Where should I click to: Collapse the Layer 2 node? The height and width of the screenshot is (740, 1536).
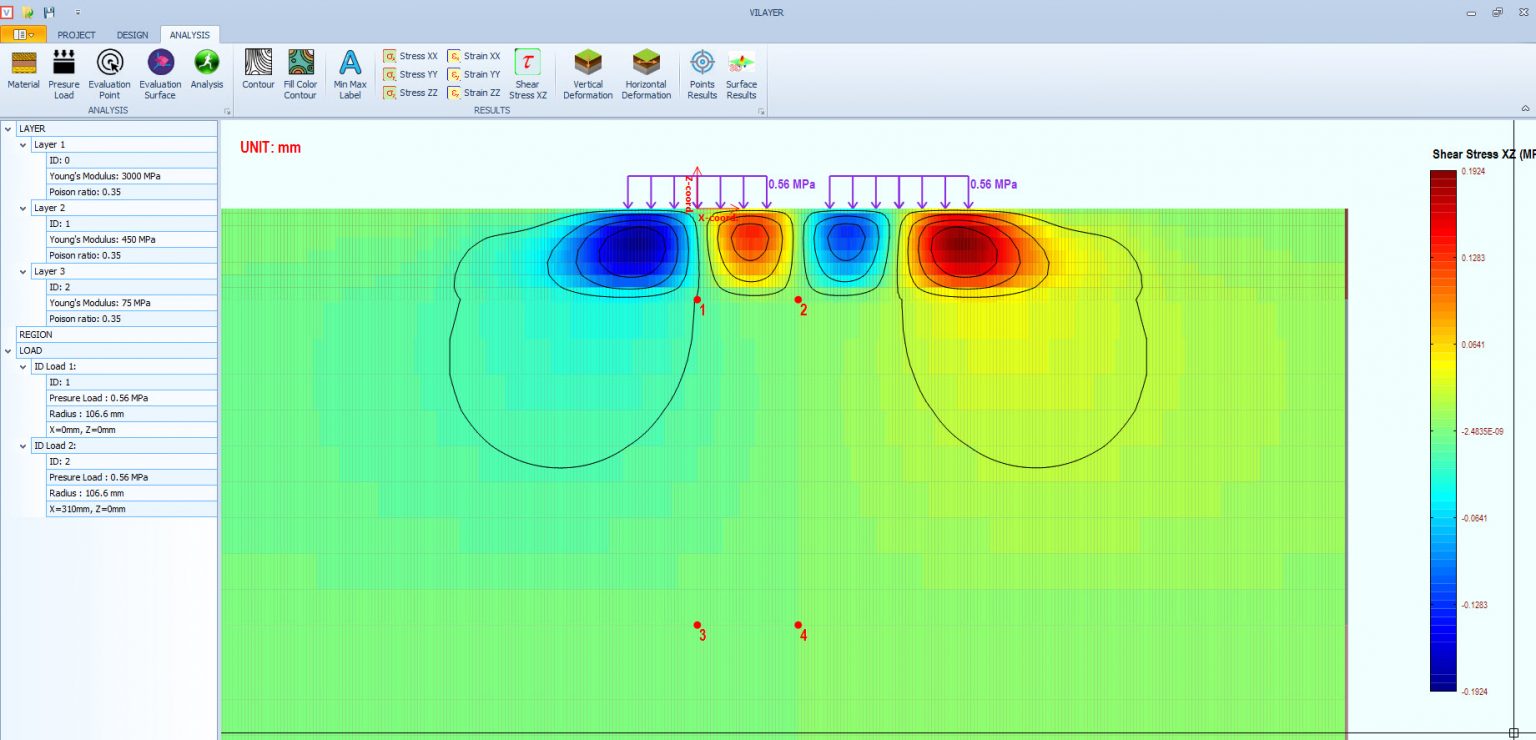coord(23,208)
